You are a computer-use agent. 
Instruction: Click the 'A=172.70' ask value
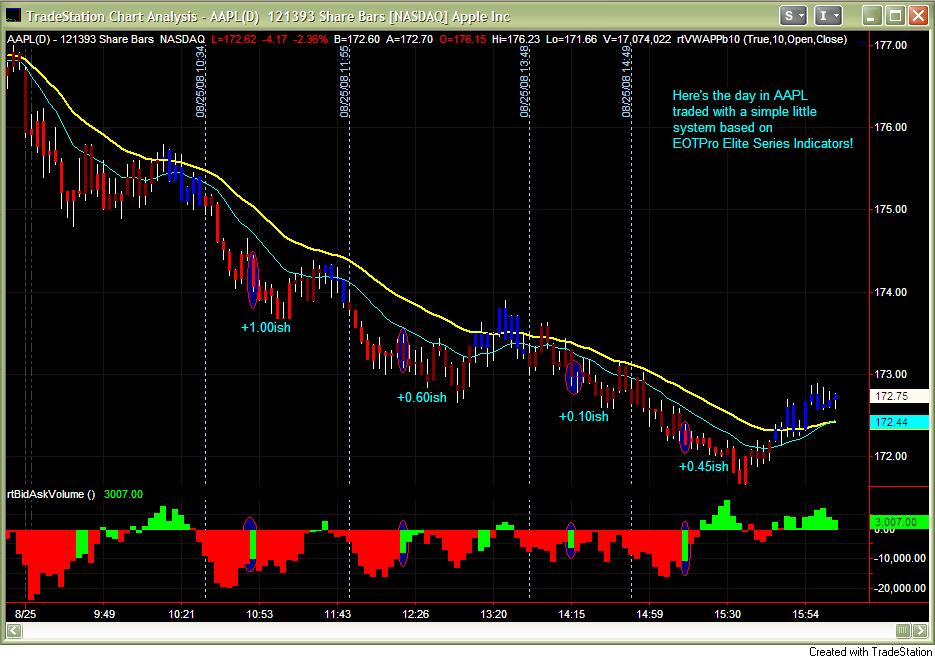click(x=410, y=39)
